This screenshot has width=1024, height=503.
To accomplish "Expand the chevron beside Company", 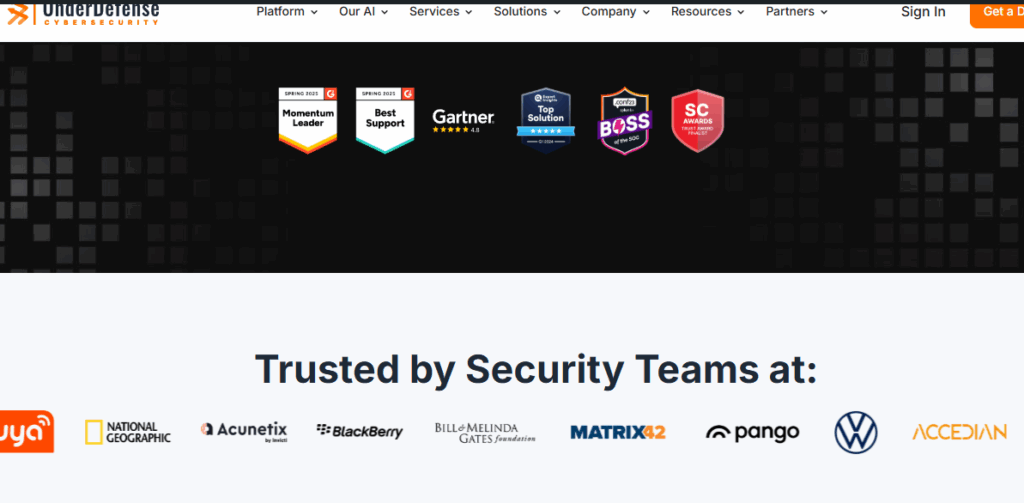I will [646, 12].
